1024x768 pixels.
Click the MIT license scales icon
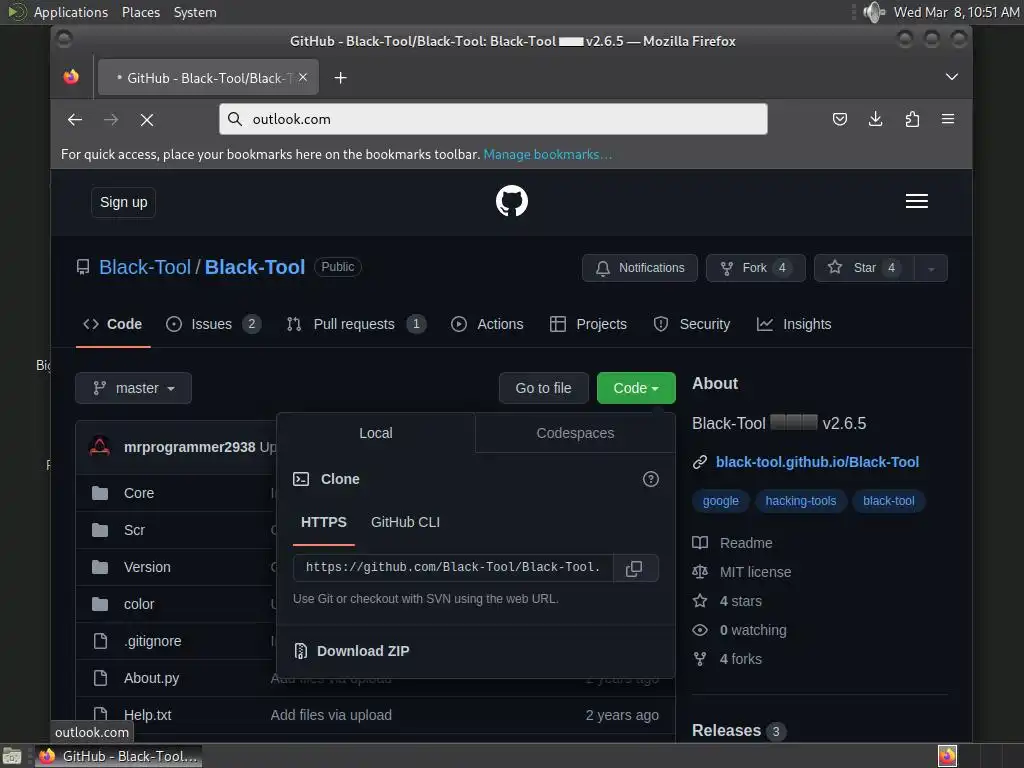699,571
